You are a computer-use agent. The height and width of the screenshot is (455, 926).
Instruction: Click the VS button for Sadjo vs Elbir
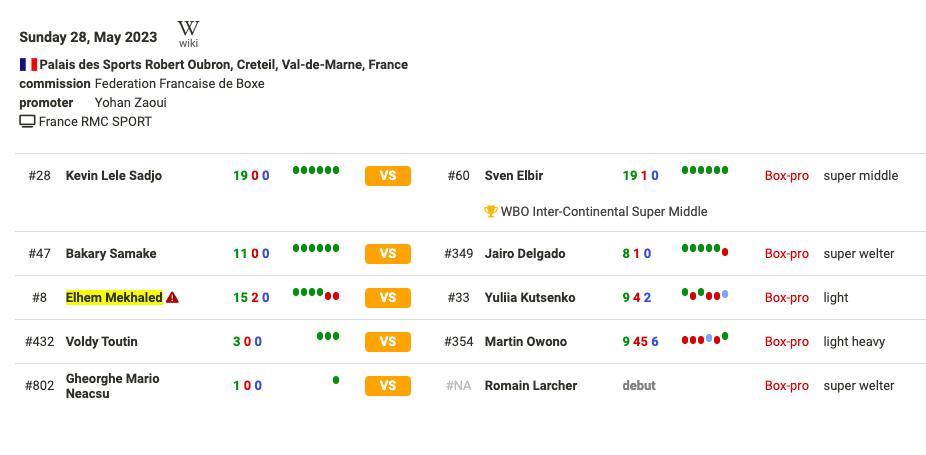coord(387,176)
